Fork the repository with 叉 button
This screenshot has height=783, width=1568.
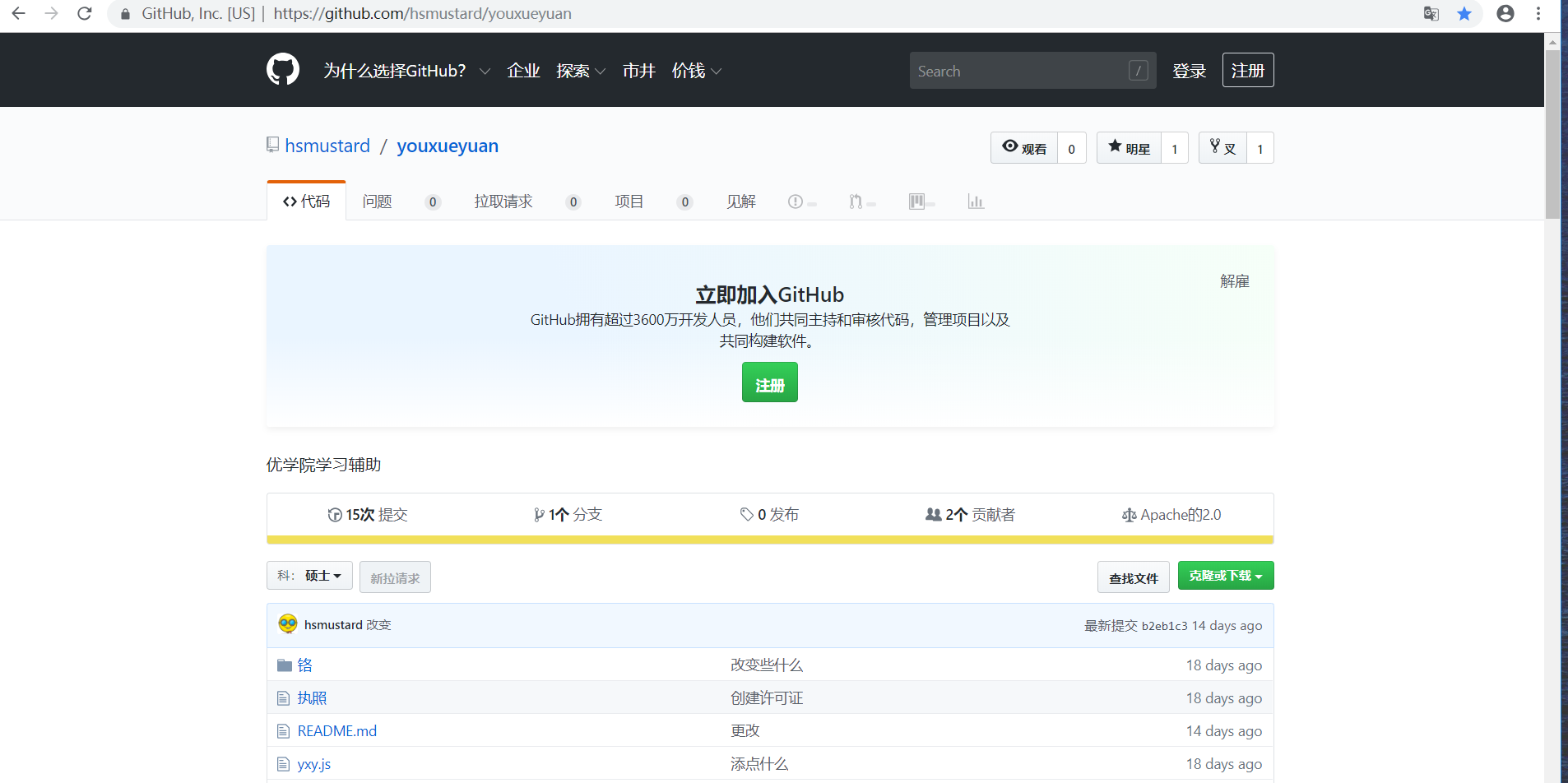coord(1222,148)
